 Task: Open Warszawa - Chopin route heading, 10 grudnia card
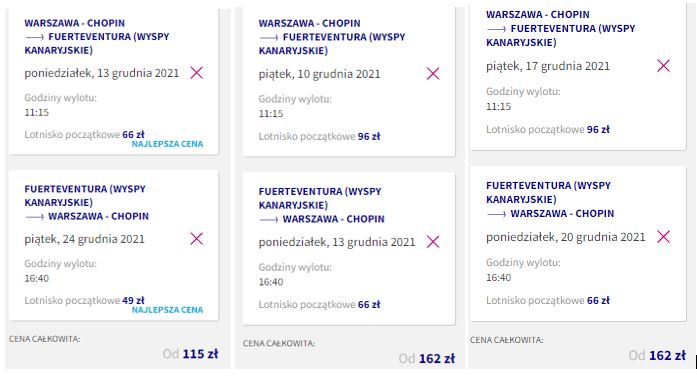coord(332,37)
